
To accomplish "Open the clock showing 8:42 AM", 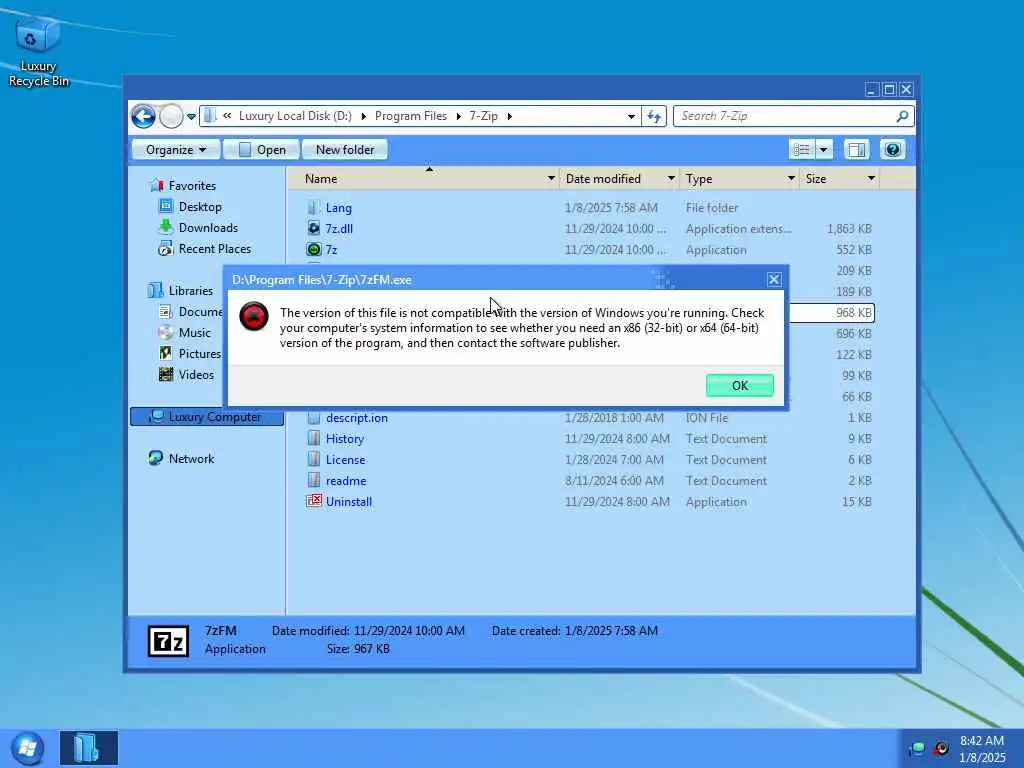I will point(982,741).
